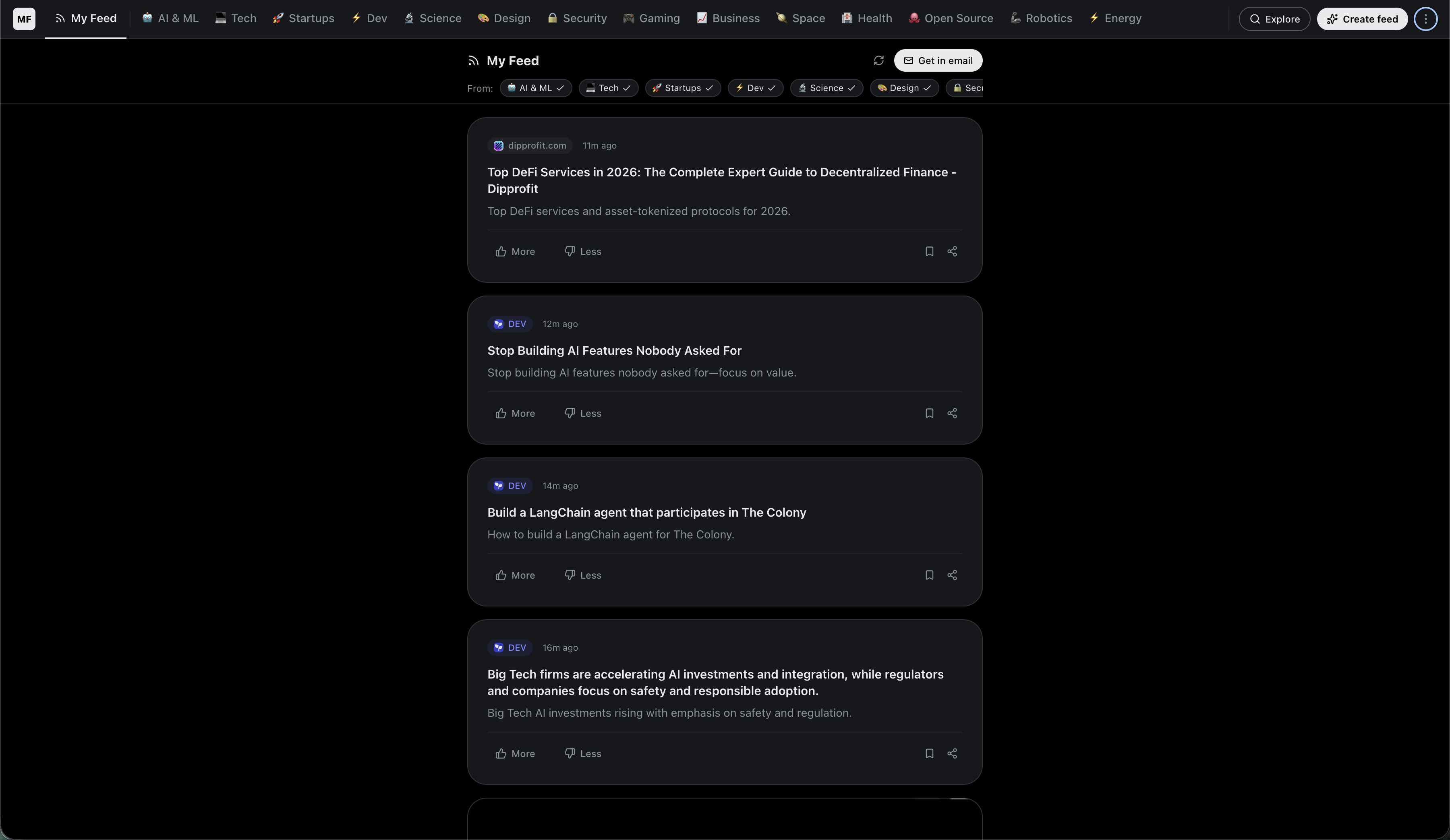The width and height of the screenshot is (1450, 840).
Task: Bookmark the Top DeFi Services article
Action: pyautogui.click(x=929, y=251)
